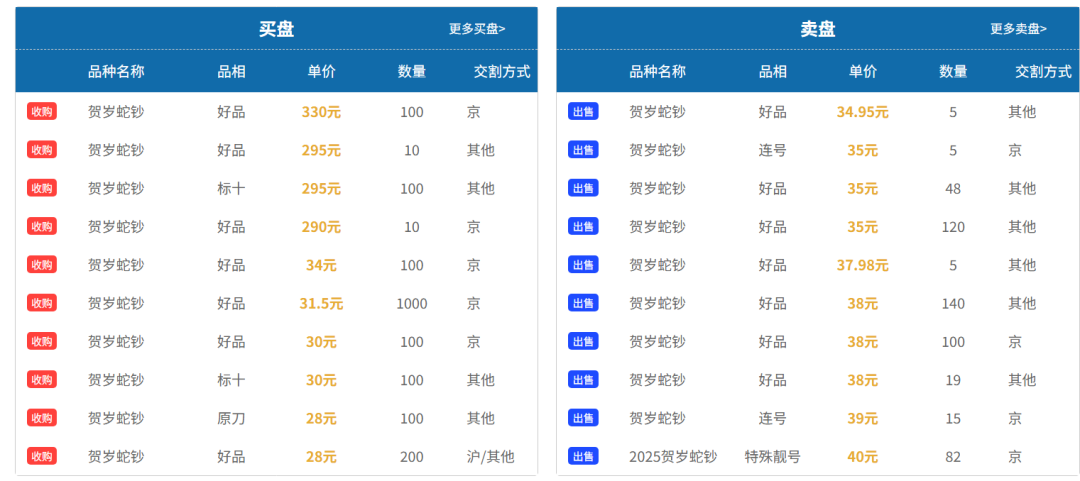Click quantity 82 in 卖盘 table
Screen dimensions: 1080x481
point(953,456)
